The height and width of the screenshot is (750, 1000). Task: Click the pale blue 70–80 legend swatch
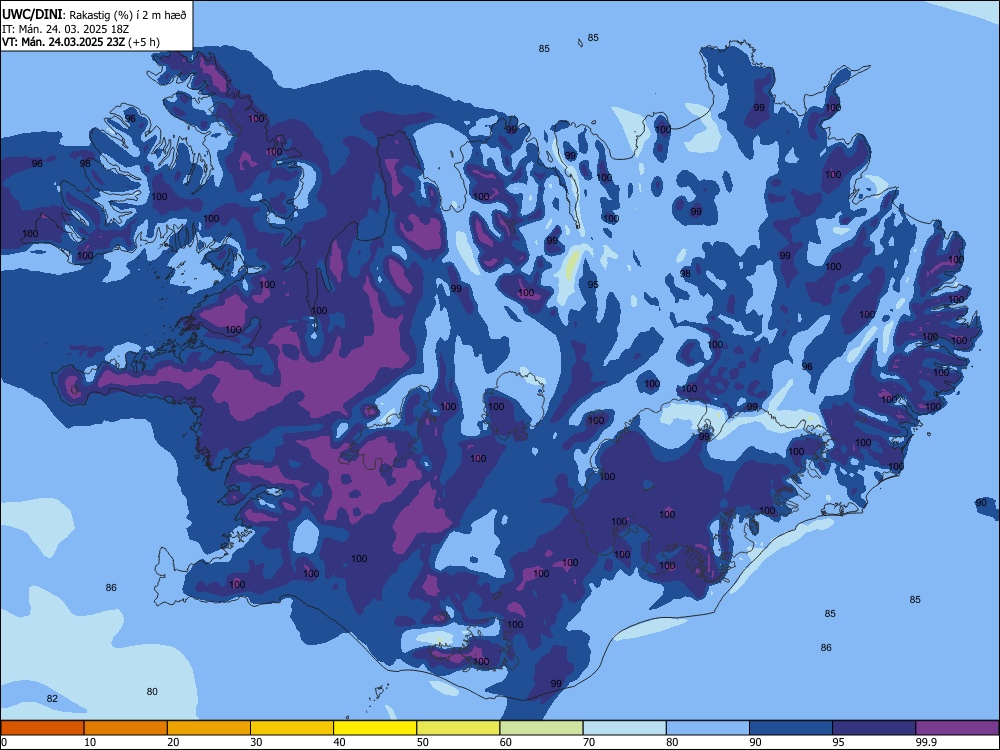pos(625,728)
